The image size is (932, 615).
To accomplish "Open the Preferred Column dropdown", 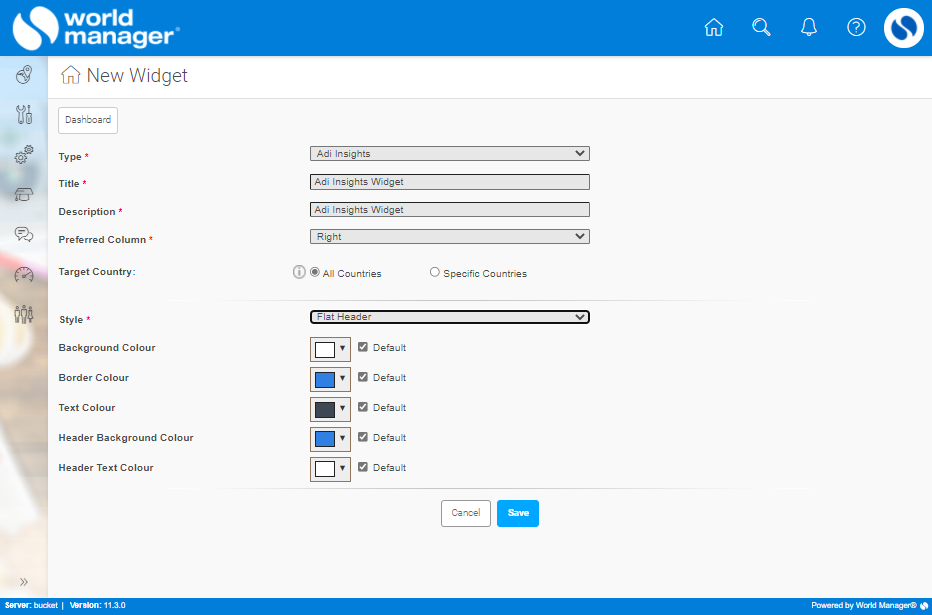I will point(449,237).
